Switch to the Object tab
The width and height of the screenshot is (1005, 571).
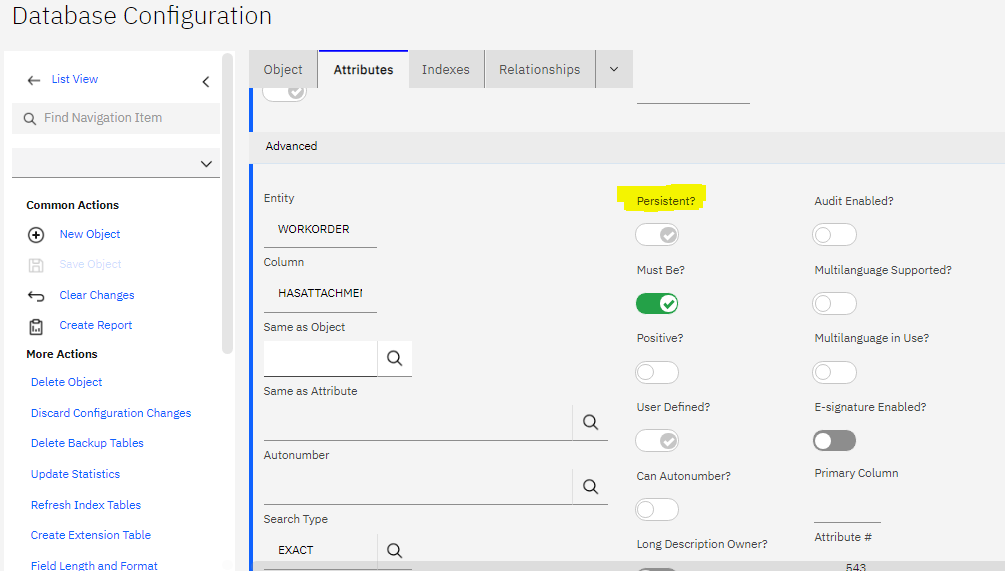click(283, 69)
